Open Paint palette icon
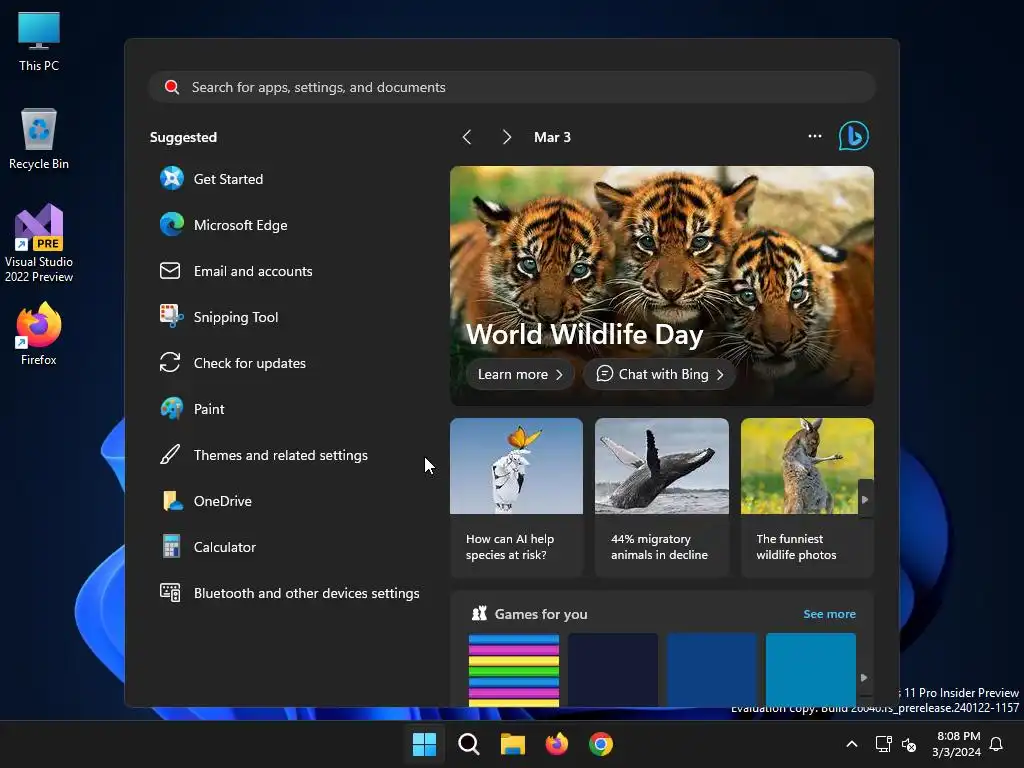This screenshot has height=768, width=1024. [x=171, y=409]
